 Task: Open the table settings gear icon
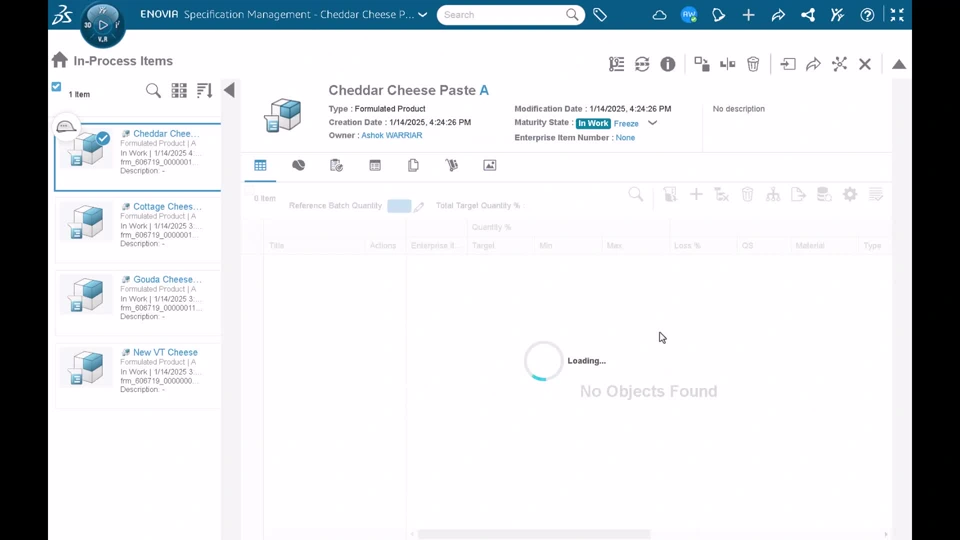click(850, 195)
